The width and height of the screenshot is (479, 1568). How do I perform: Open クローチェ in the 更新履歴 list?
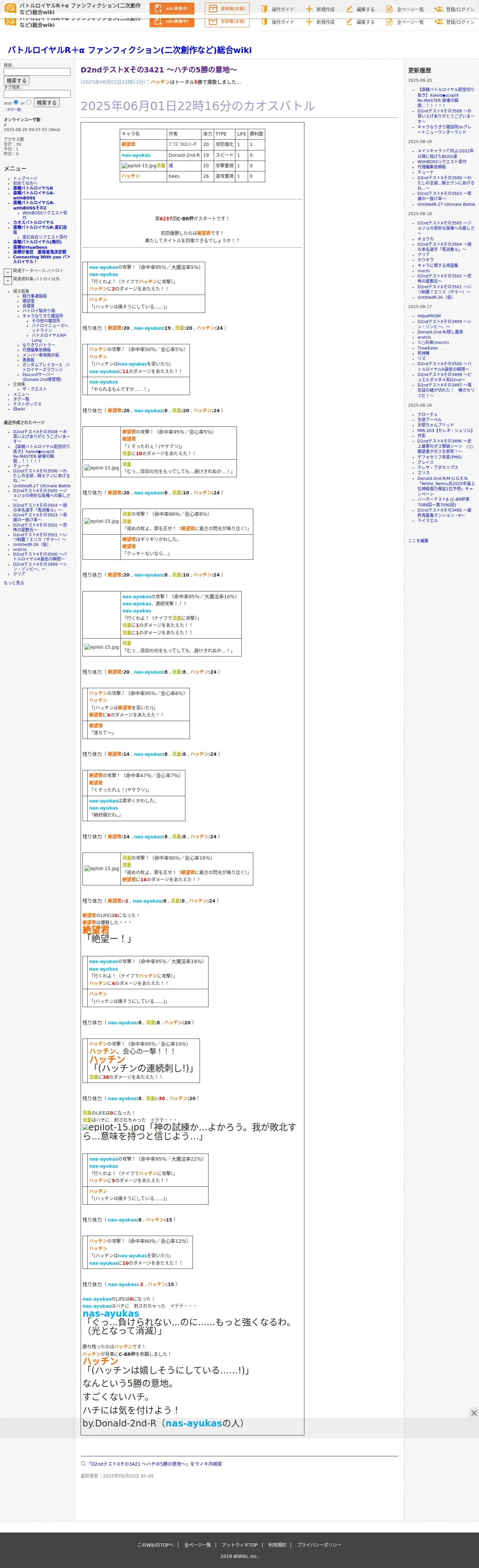(x=427, y=414)
